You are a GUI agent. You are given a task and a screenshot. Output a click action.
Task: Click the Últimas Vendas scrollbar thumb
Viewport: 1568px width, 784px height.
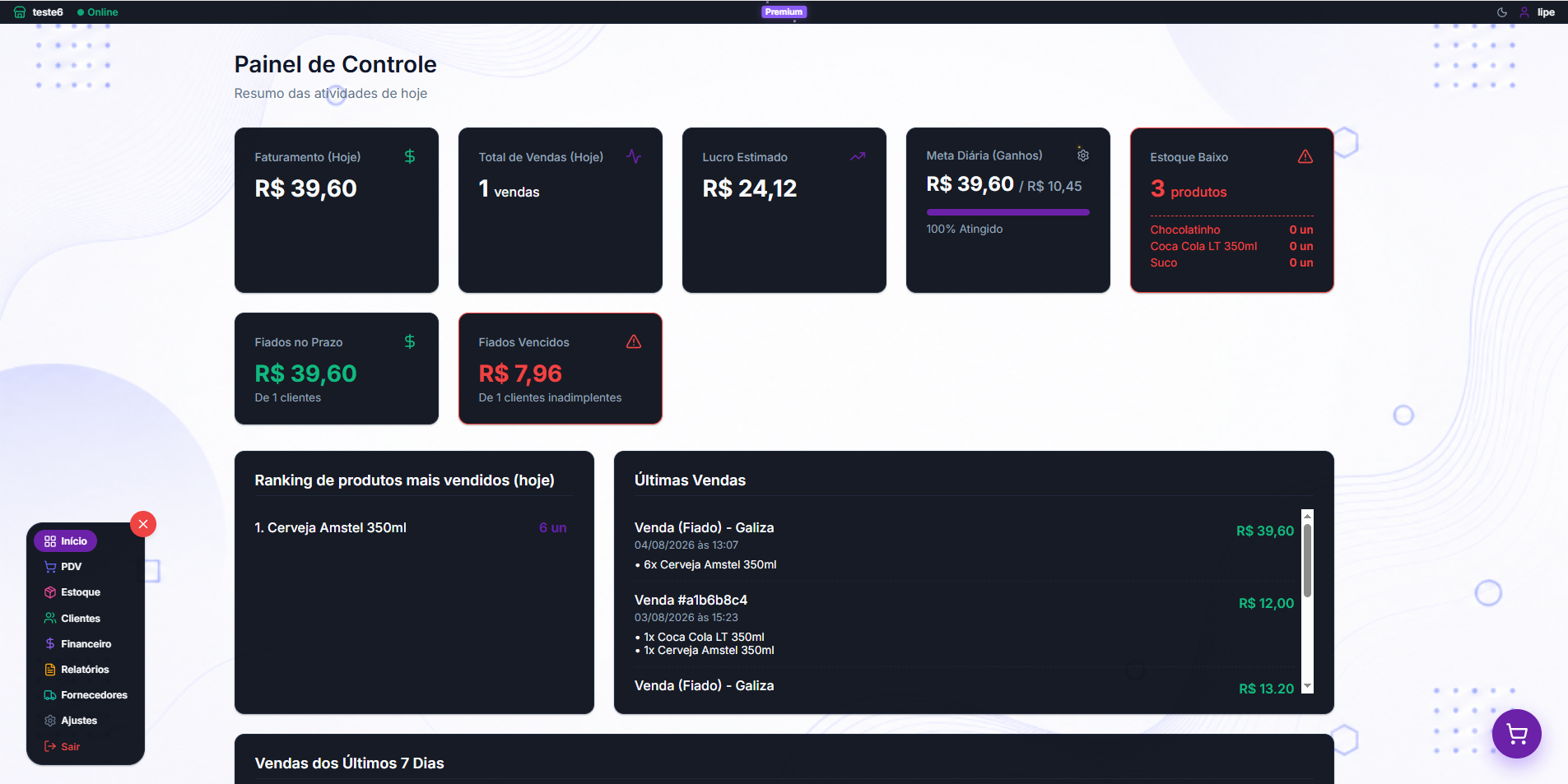click(1307, 560)
